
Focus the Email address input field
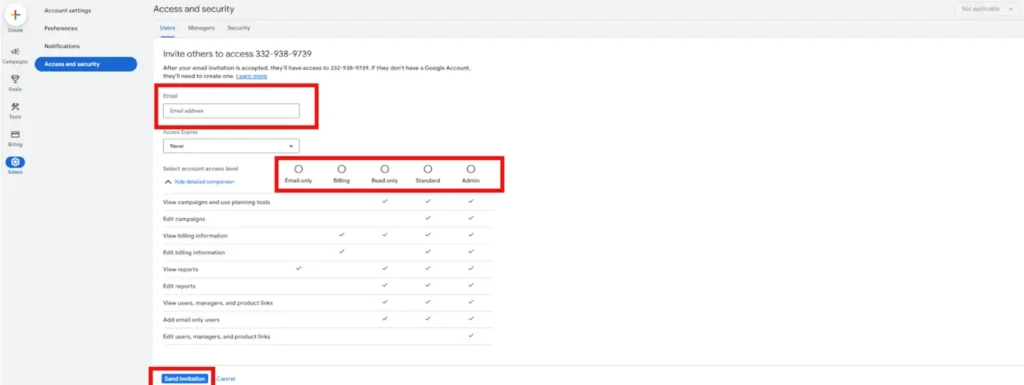(231, 111)
